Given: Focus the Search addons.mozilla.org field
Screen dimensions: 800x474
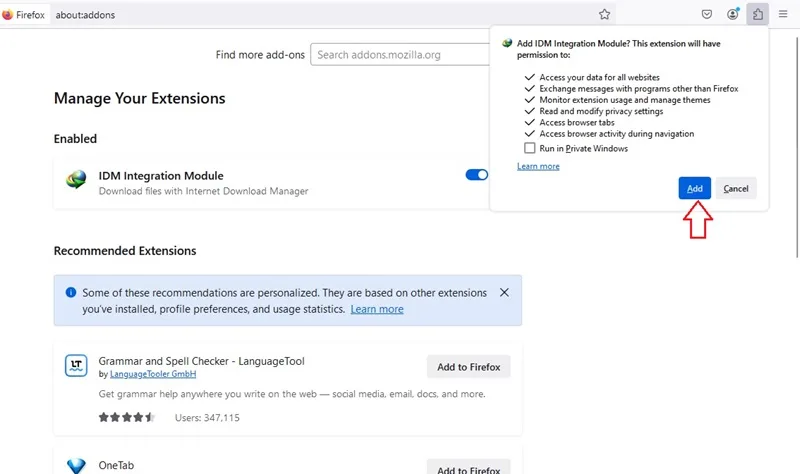Looking at the screenshot, I should click(x=401, y=55).
